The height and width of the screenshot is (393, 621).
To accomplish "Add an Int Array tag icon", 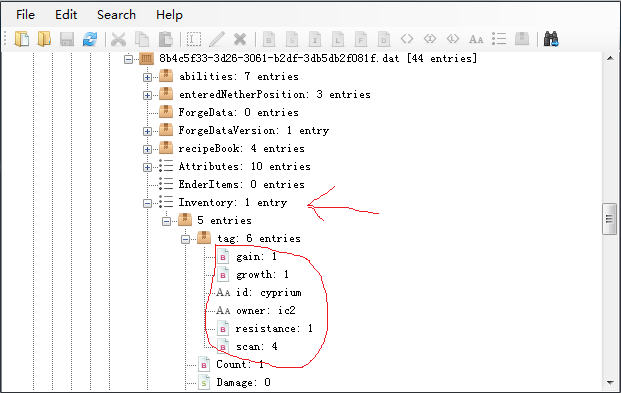I will pyautogui.click(x=430, y=39).
